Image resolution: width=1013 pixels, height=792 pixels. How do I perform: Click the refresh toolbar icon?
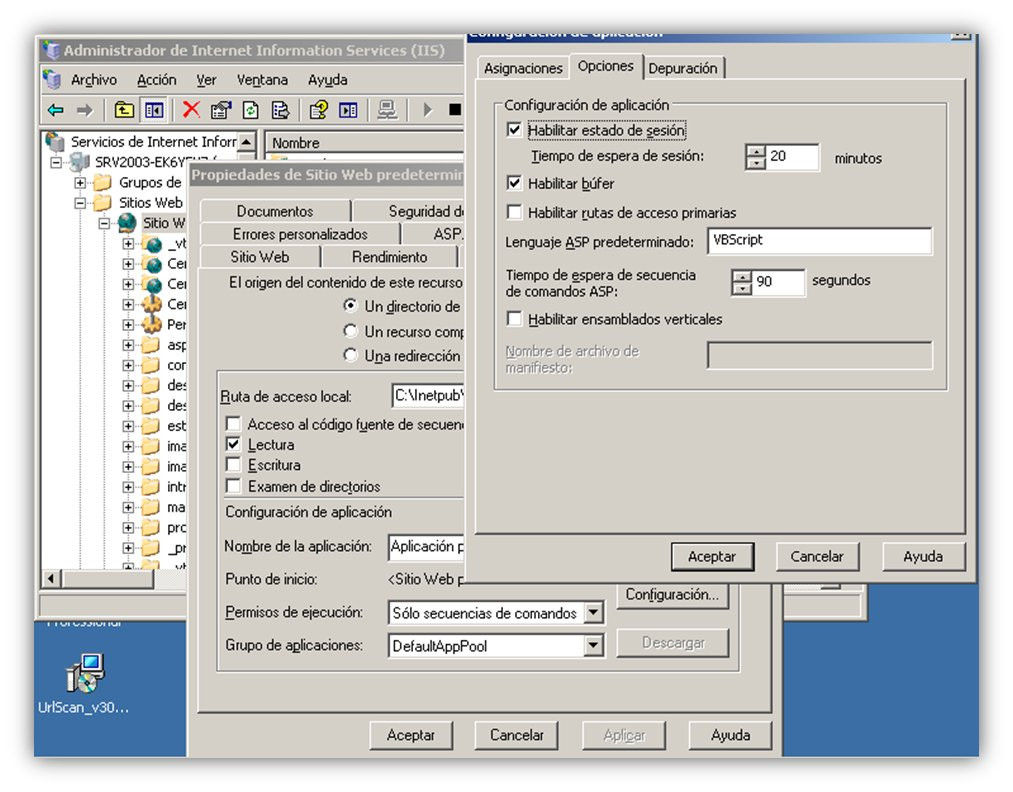[251, 110]
